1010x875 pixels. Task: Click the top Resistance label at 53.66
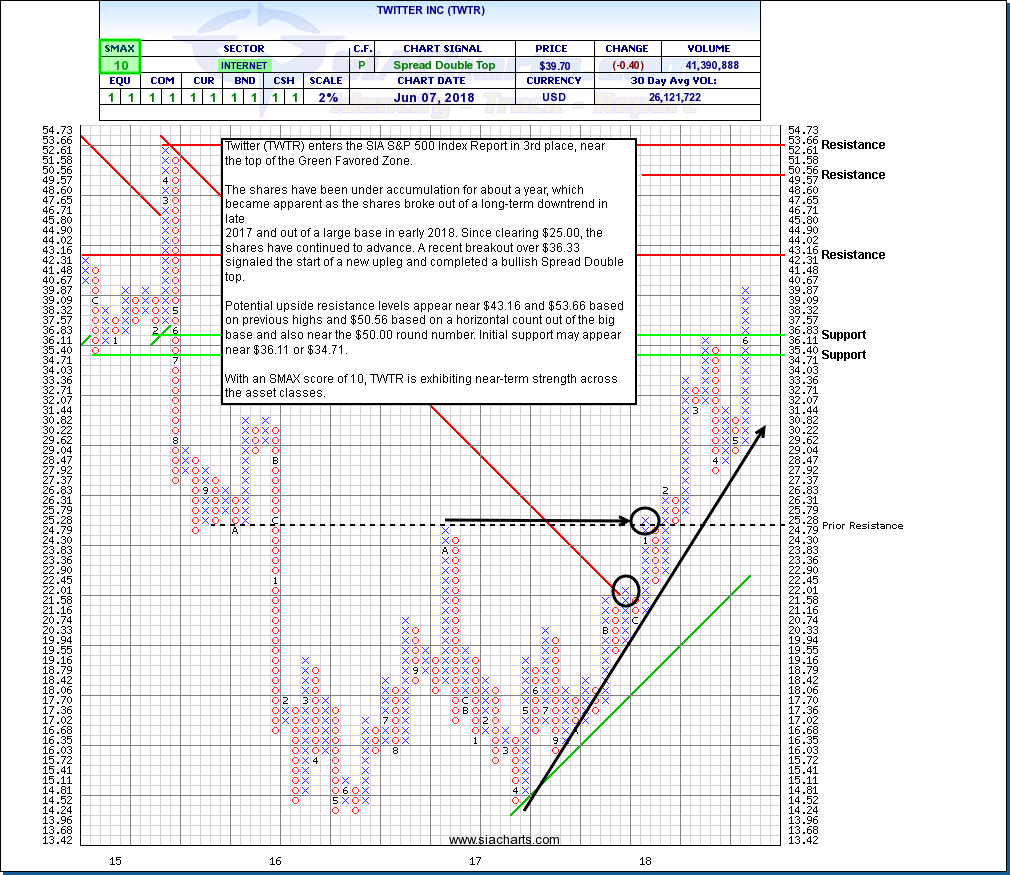(x=853, y=145)
